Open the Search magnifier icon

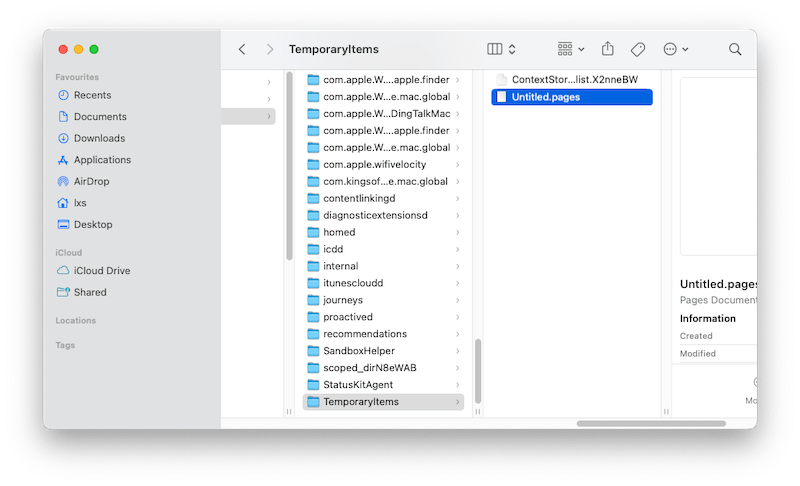(735, 49)
